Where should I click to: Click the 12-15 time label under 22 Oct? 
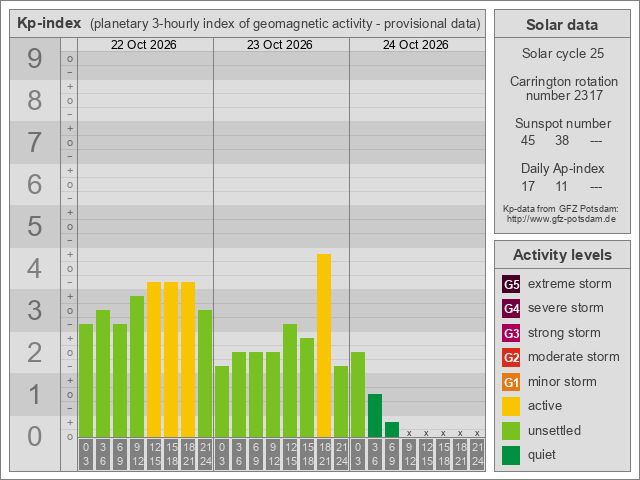tap(154, 454)
